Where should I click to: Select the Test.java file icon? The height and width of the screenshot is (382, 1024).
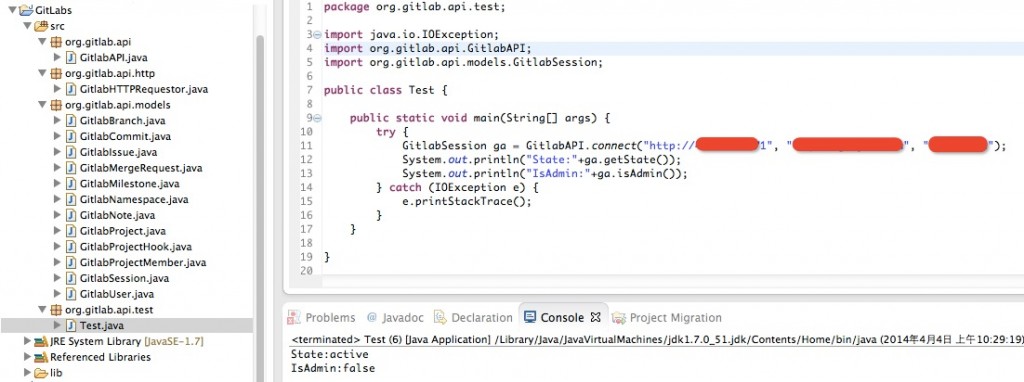pos(72,325)
